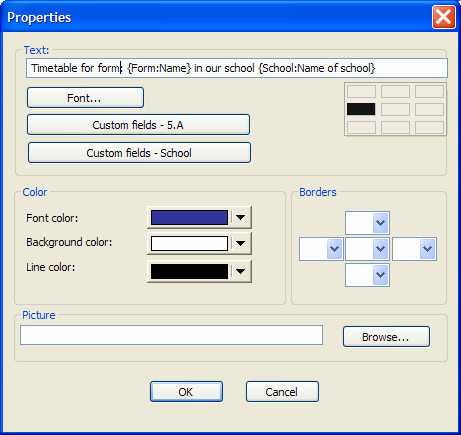Screen dimensions: 461x435
Task: Open the Font... dialog button
Action: click(85, 98)
